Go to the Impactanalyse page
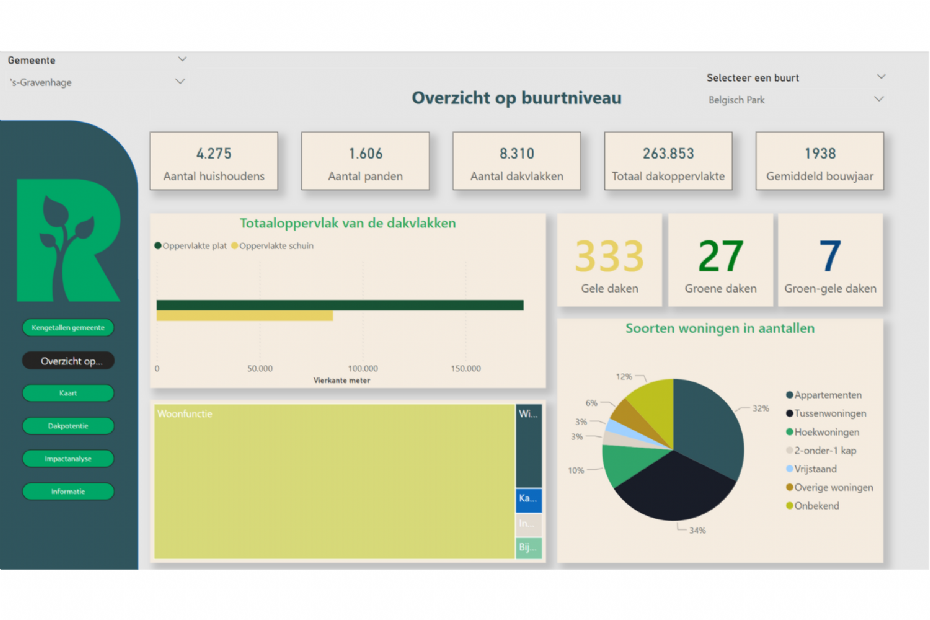The height and width of the screenshot is (620, 930). click(x=67, y=459)
